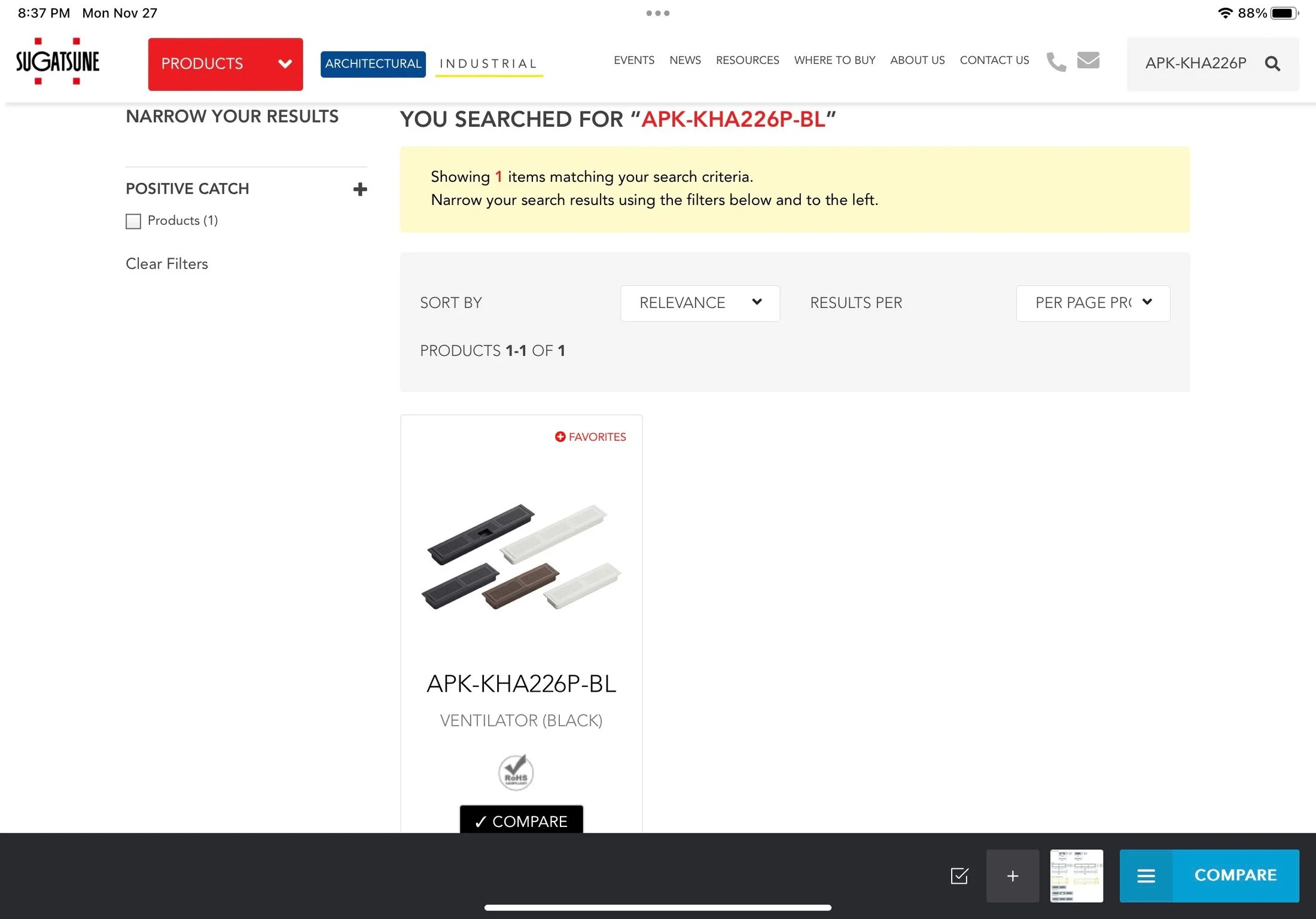Click the phone icon in header

pos(1056,62)
